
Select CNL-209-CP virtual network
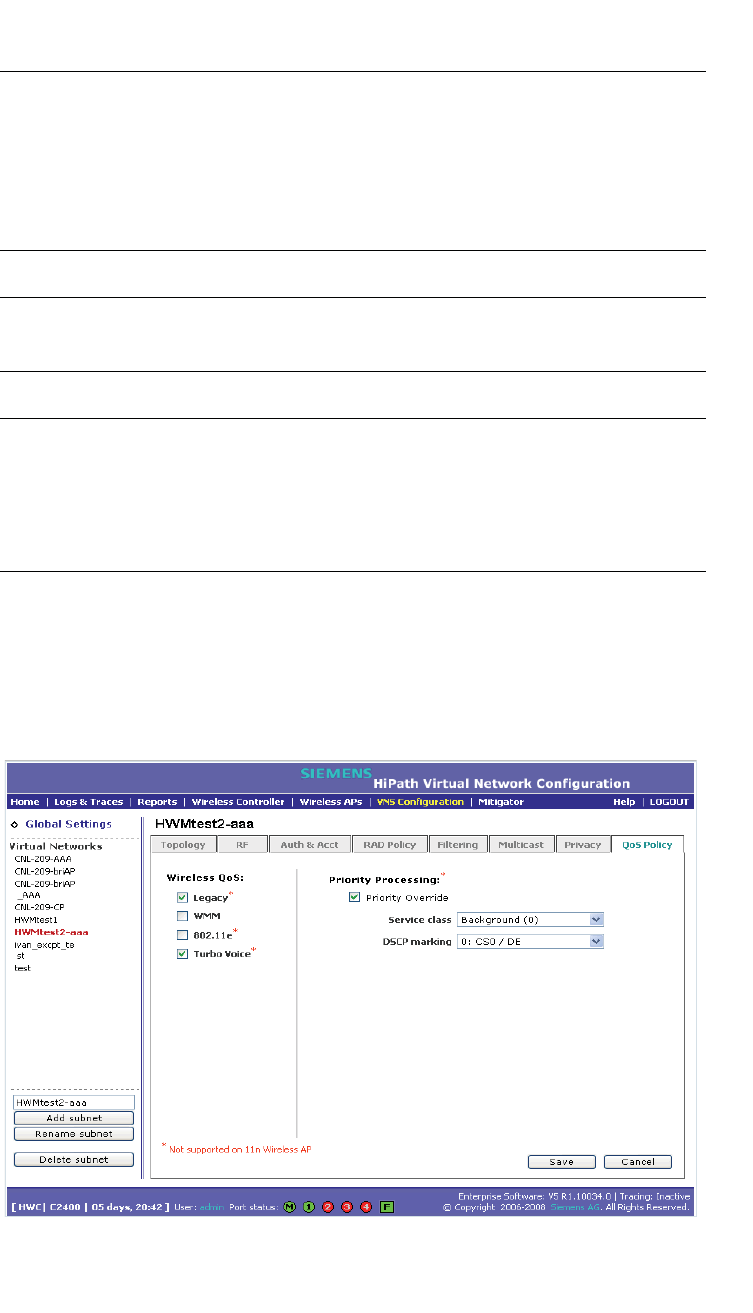pos(40,907)
